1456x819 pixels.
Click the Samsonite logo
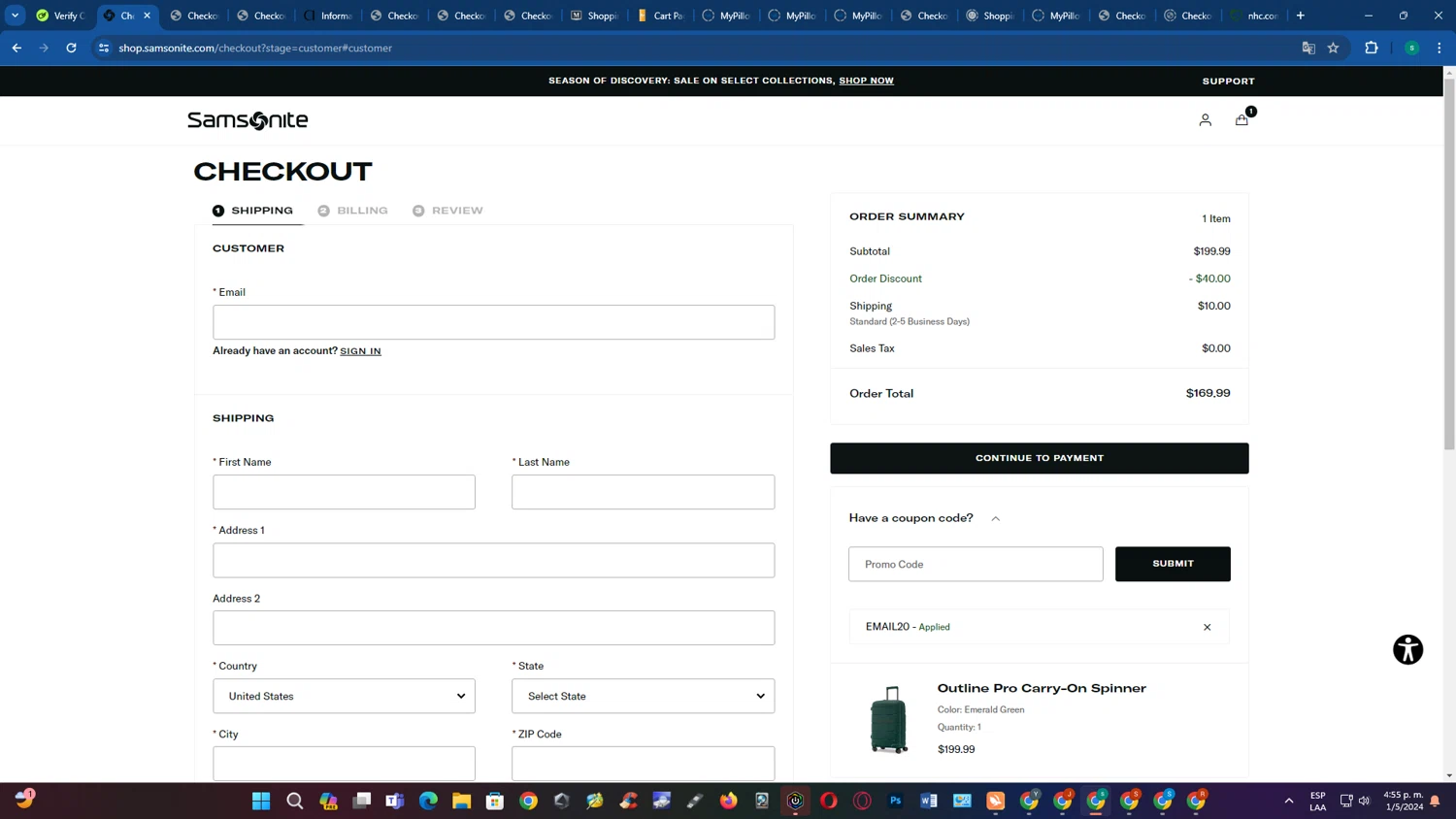[248, 120]
